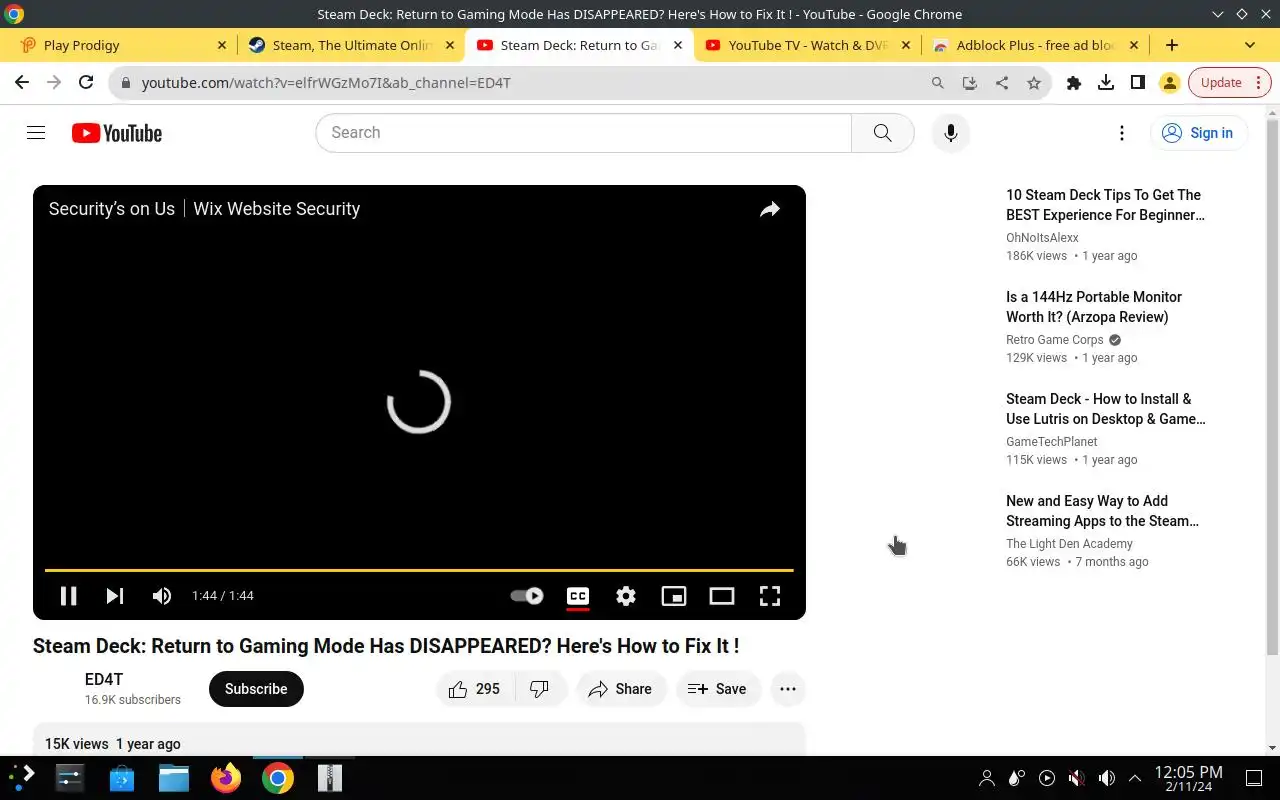The image size is (1280, 800).
Task: Toggle the Chrome side panel
Action: (1138, 83)
